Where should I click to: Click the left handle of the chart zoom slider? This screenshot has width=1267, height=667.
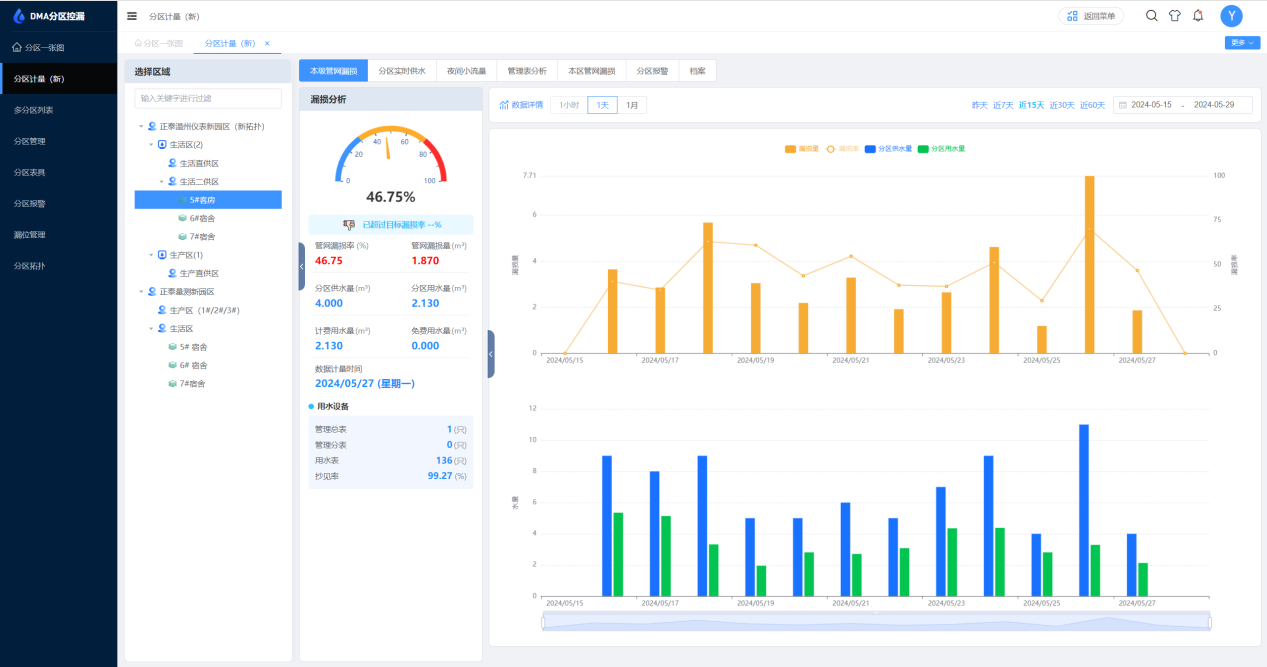[543, 623]
